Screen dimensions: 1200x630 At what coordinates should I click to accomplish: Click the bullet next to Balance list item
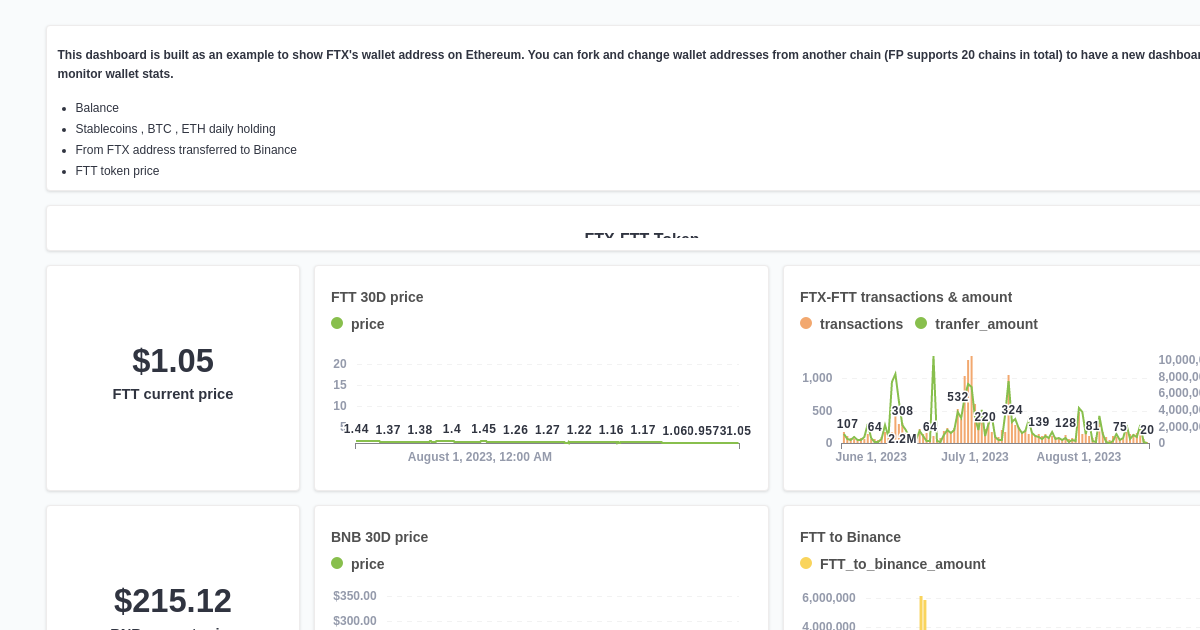65,108
